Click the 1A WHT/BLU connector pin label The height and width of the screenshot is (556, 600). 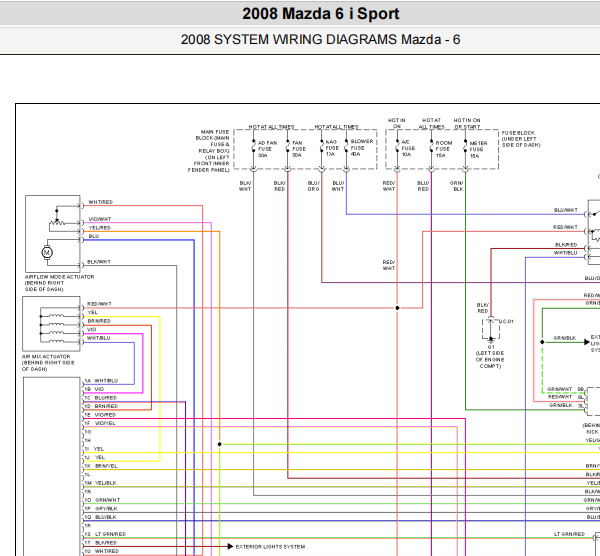pos(101,381)
